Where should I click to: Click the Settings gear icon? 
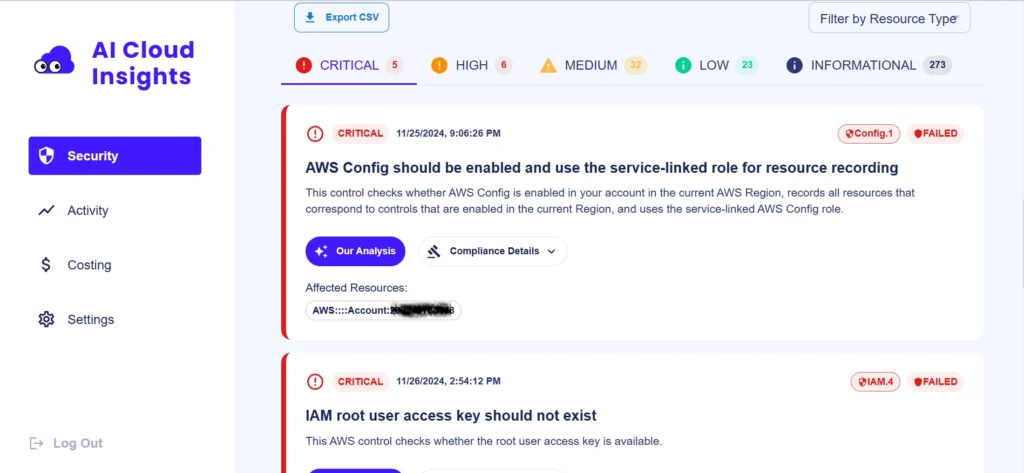click(46, 319)
